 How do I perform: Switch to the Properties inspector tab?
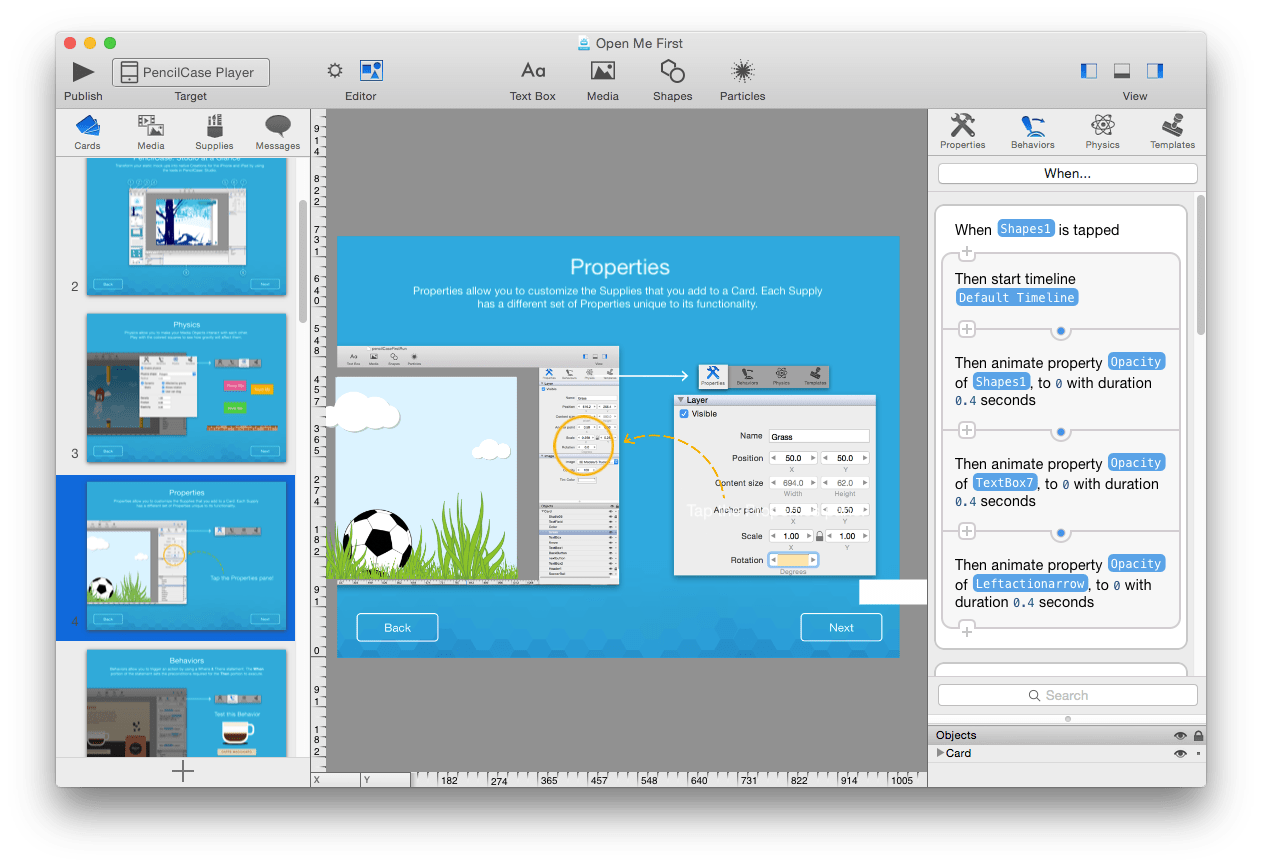pos(963,131)
